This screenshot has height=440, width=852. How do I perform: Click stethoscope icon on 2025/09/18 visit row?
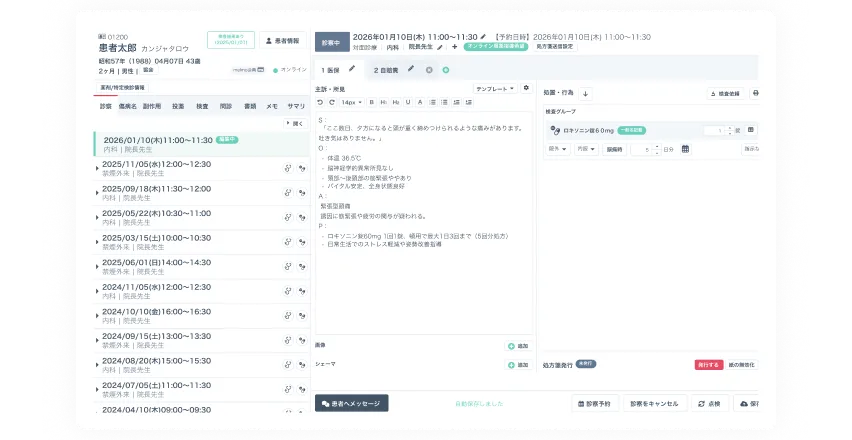[x=288, y=193]
